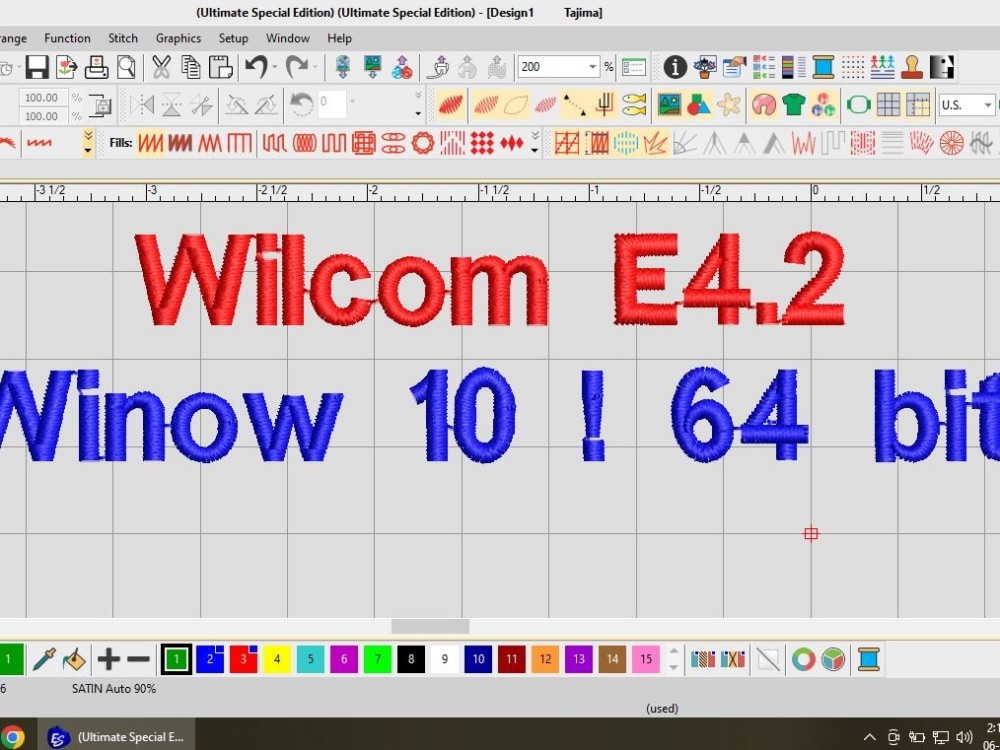Select red color swatch 3
The height and width of the screenshot is (750, 1000).
243,659
